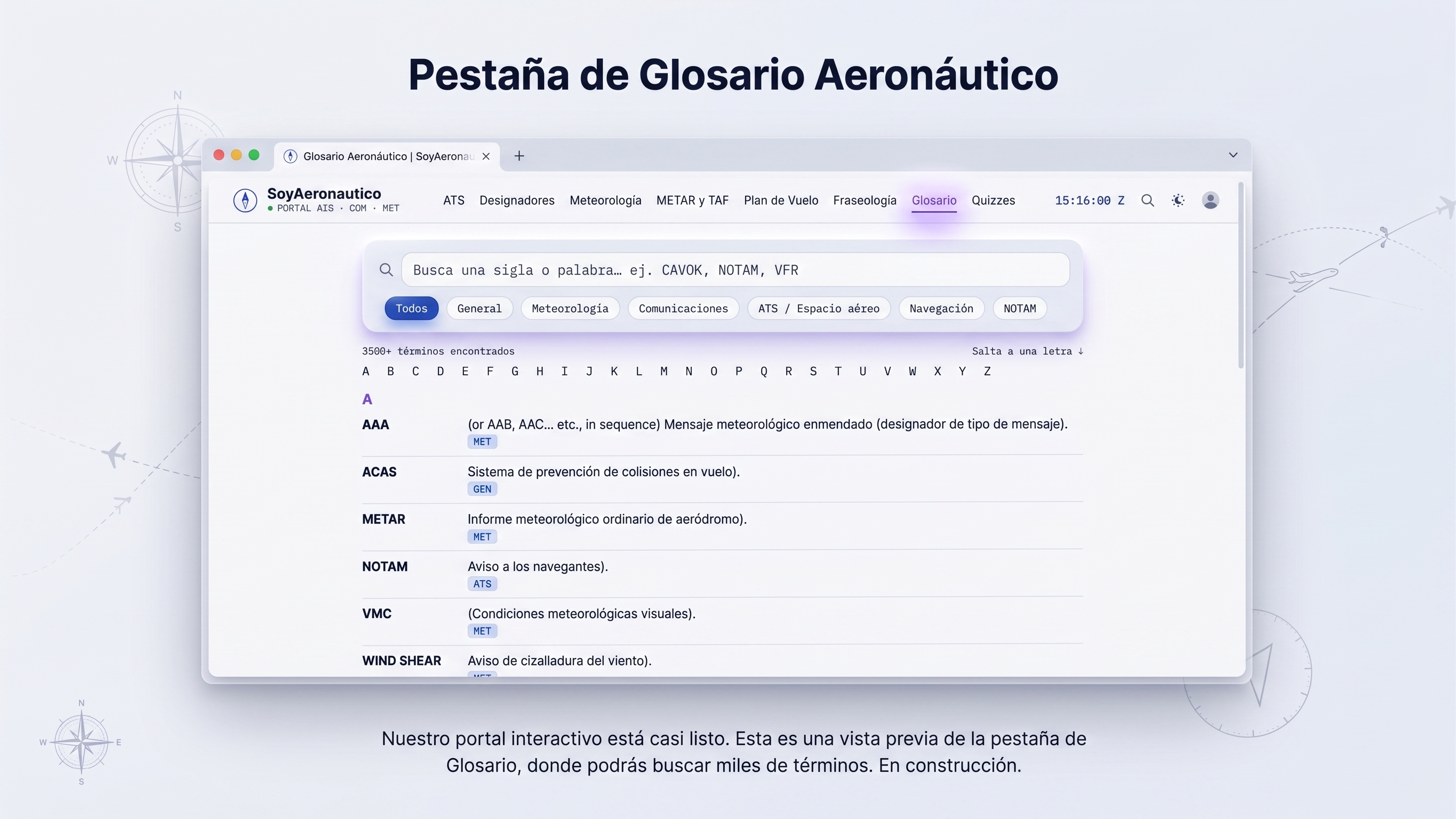The image size is (1456, 819).
Task: Switch to the Fraseología section
Action: click(865, 200)
